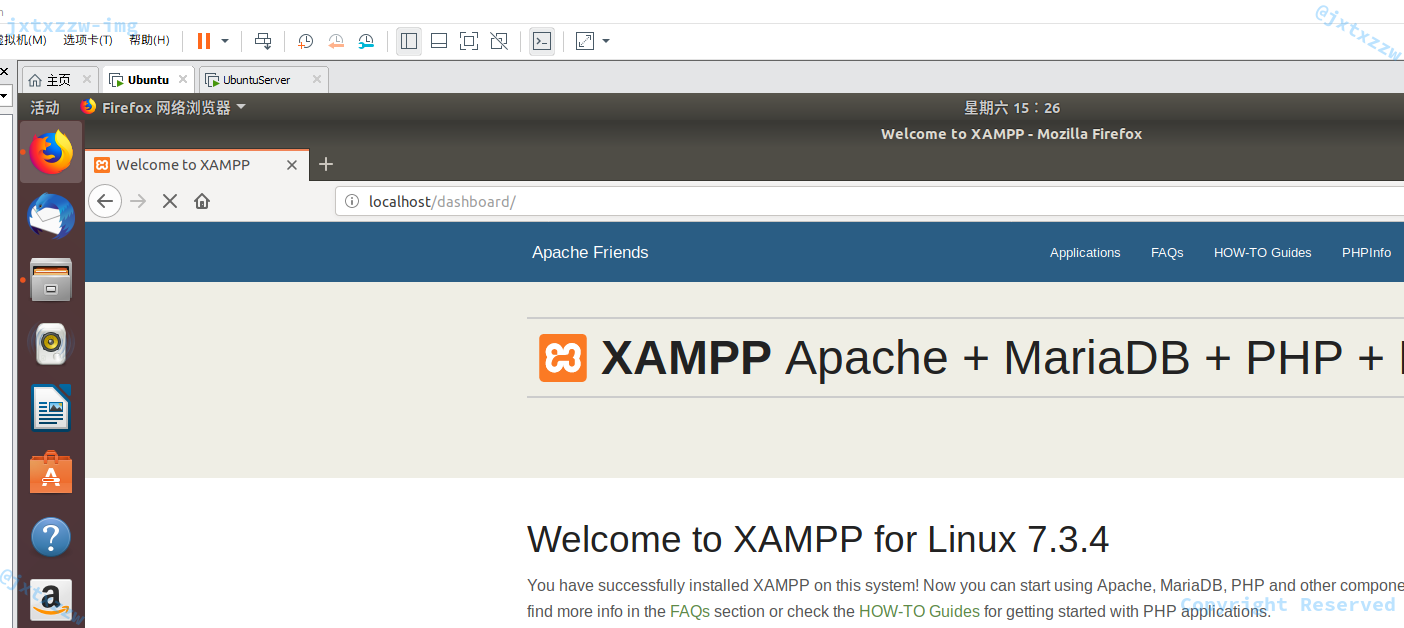This screenshot has height=628, width=1404.
Task: Show site information for localhost
Action: click(352, 201)
